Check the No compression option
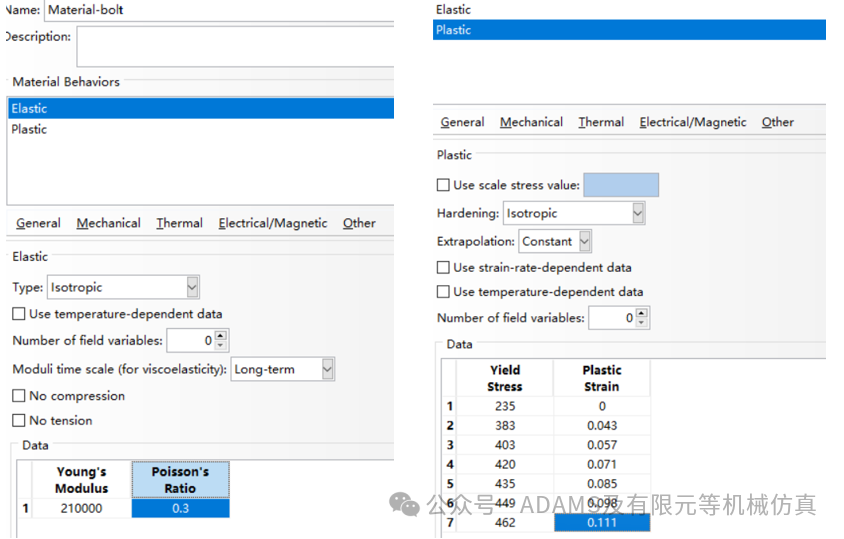 coord(19,396)
